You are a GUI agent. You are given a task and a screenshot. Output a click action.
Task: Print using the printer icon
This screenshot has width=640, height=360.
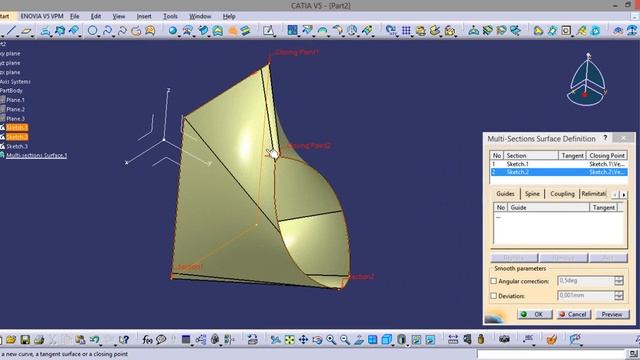click(39, 339)
